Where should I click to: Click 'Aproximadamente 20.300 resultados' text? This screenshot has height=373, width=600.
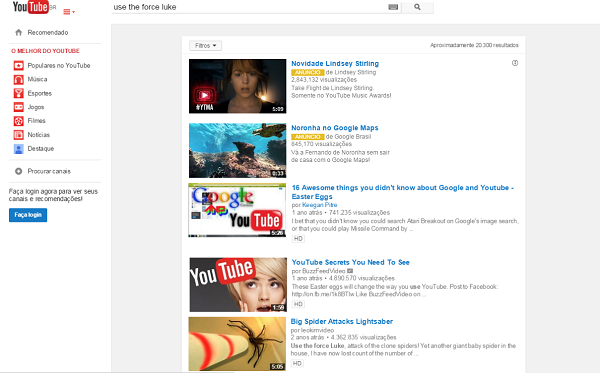(474, 45)
